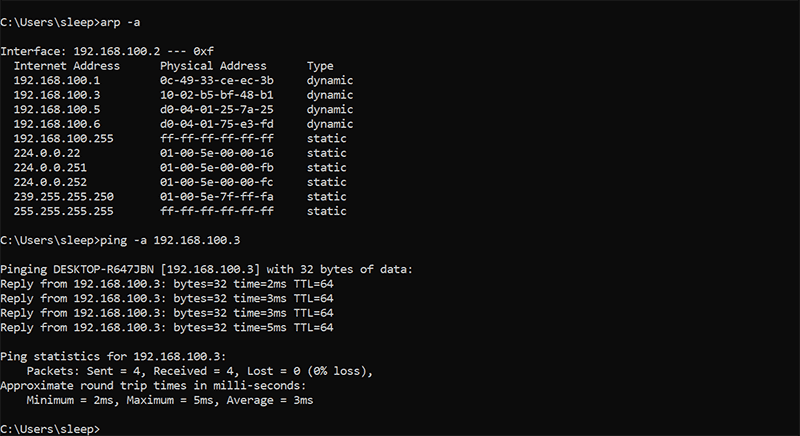The width and height of the screenshot is (800, 436).
Task: Click the 'Ping statistics for 192.168.100.3' line
Action: (x=113, y=356)
